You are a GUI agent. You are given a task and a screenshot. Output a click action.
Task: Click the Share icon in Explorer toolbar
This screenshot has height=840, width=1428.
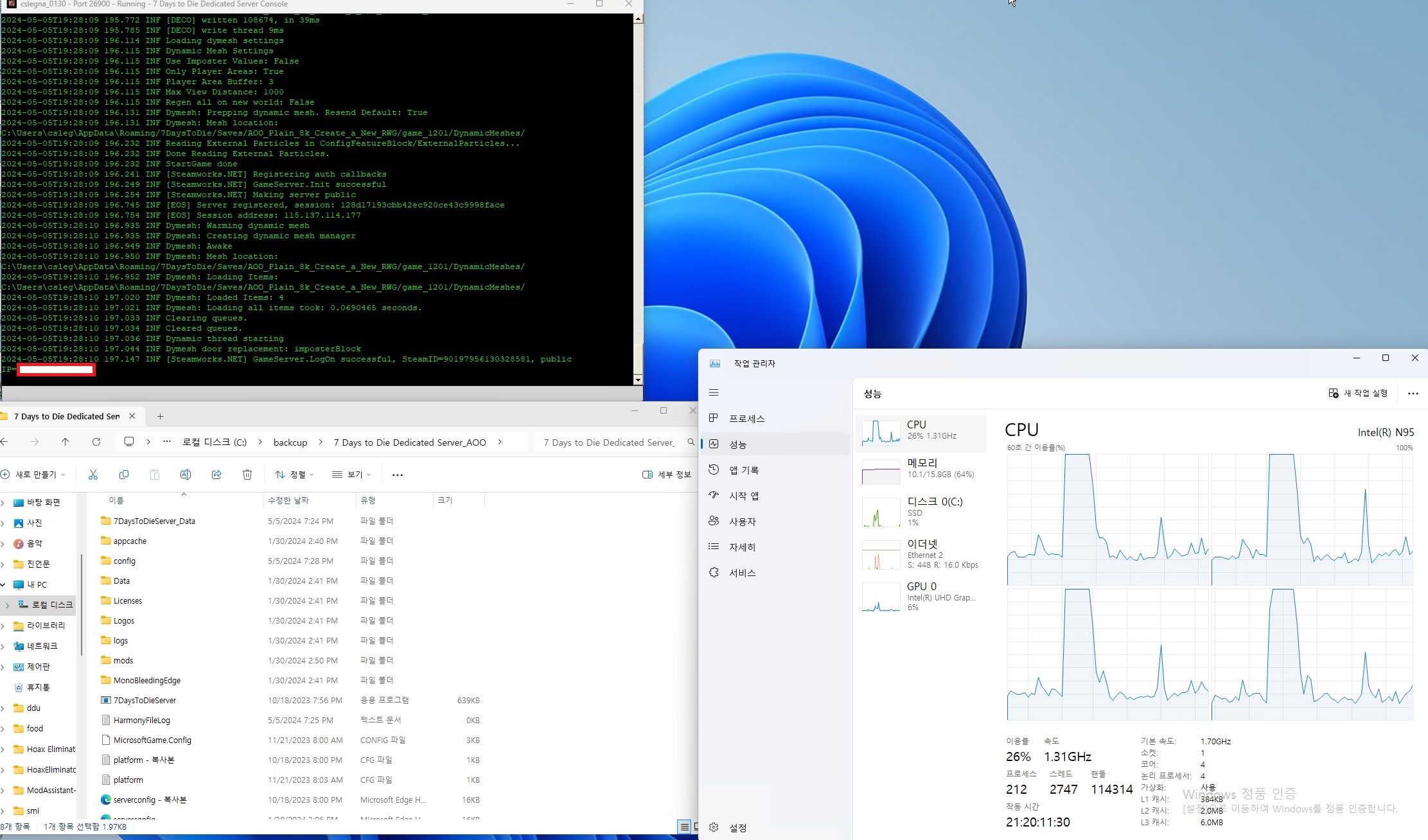click(216, 475)
